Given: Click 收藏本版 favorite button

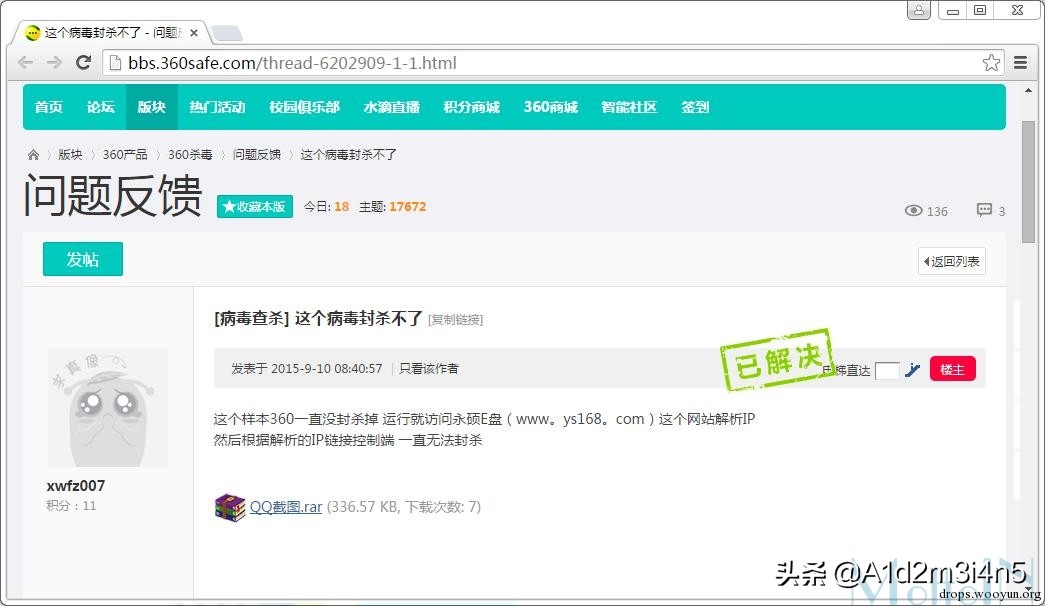Looking at the screenshot, I should click(x=255, y=207).
